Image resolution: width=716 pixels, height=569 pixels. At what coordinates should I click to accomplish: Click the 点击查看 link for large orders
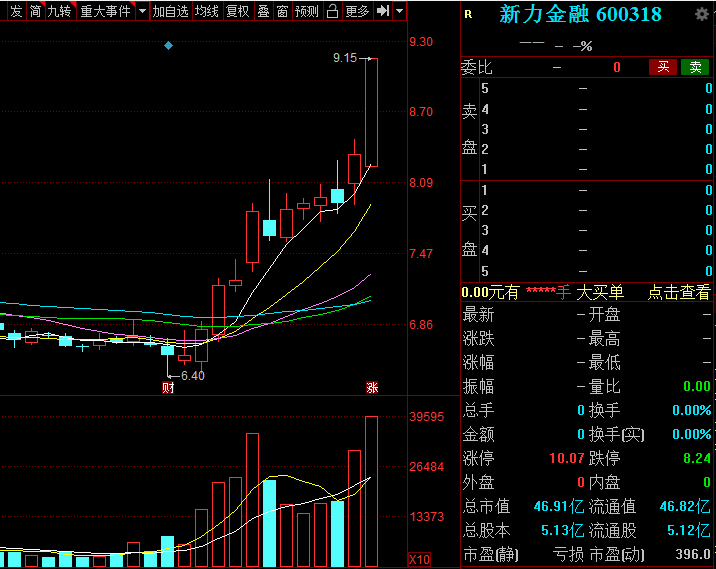[x=678, y=292]
